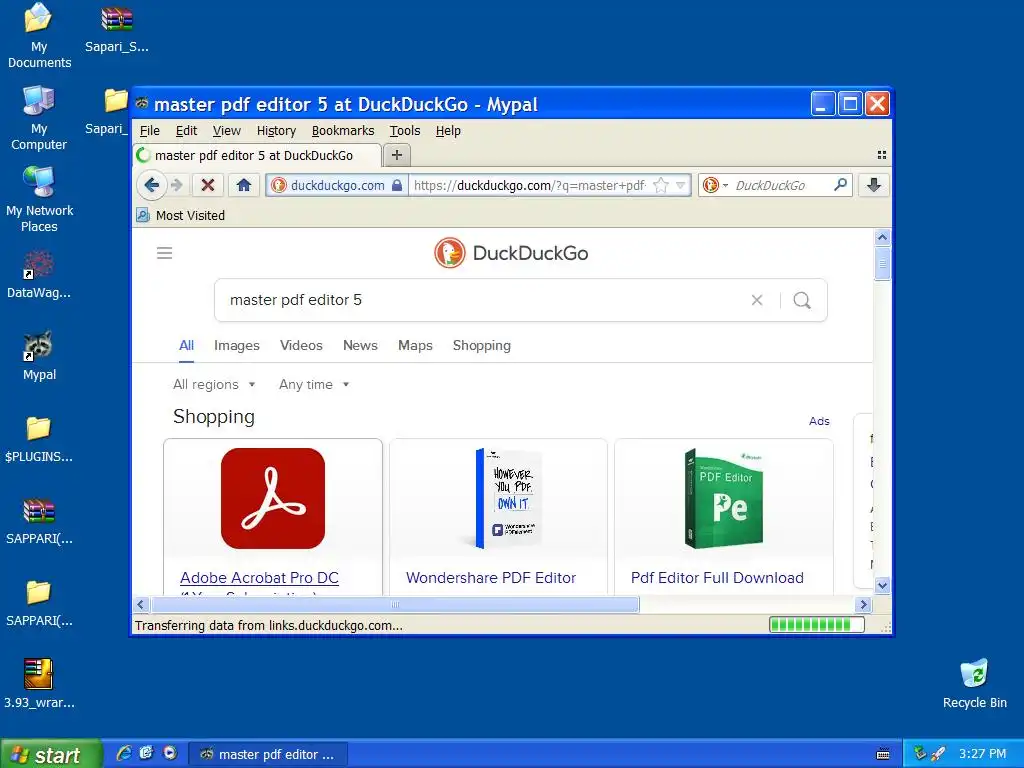Click the green Pdf Editor box thumbnail
Screen dimensions: 1024x768
(724, 498)
